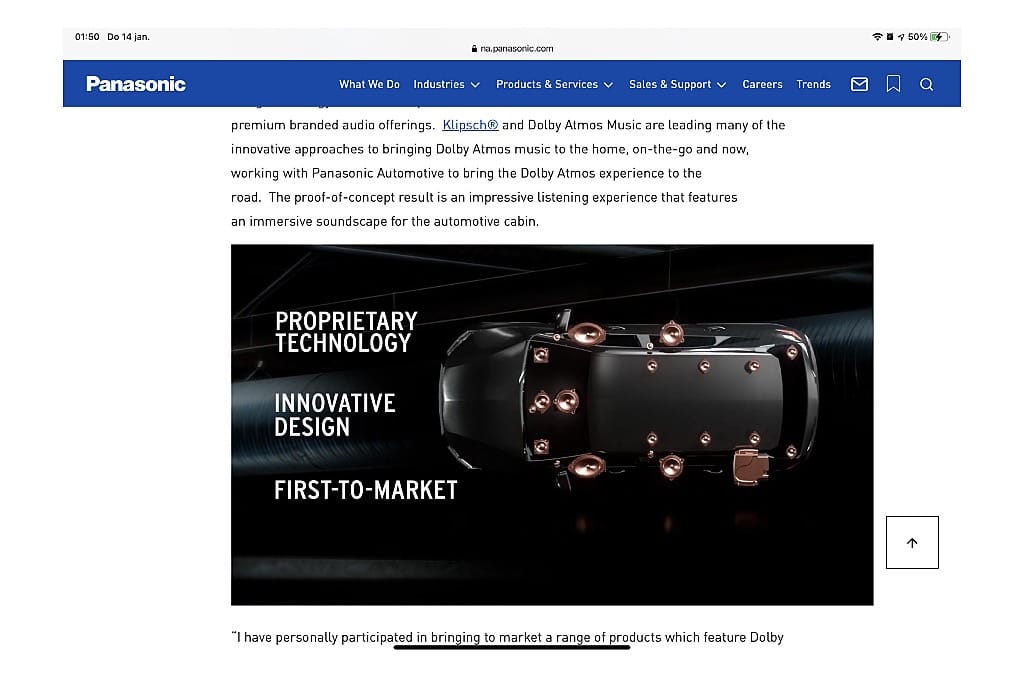Click the car speaker layout image
This screenshot has width=1024, height=683.
click(x=552, y=424)
